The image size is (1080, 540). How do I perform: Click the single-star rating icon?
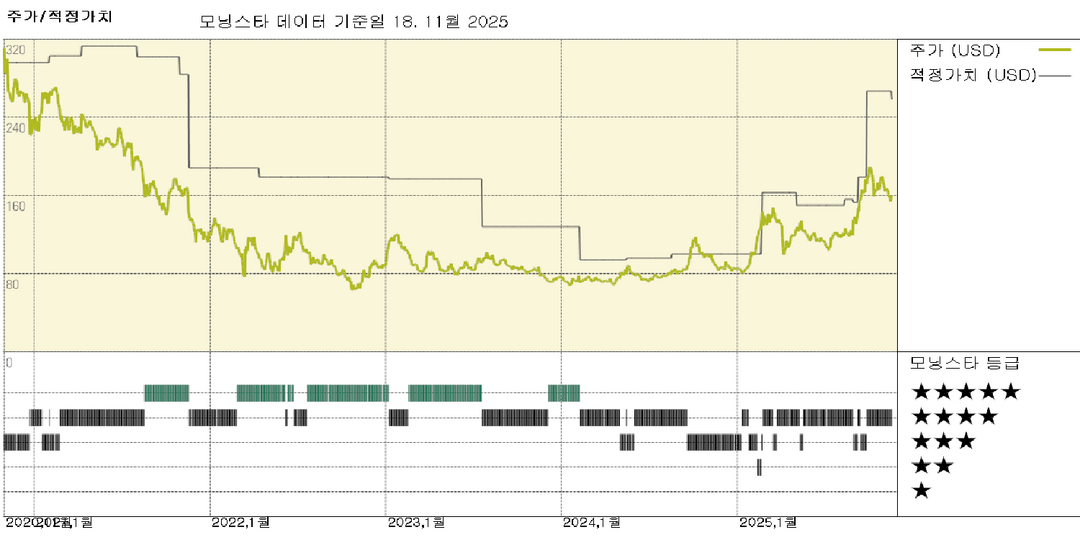pos(921,490)
